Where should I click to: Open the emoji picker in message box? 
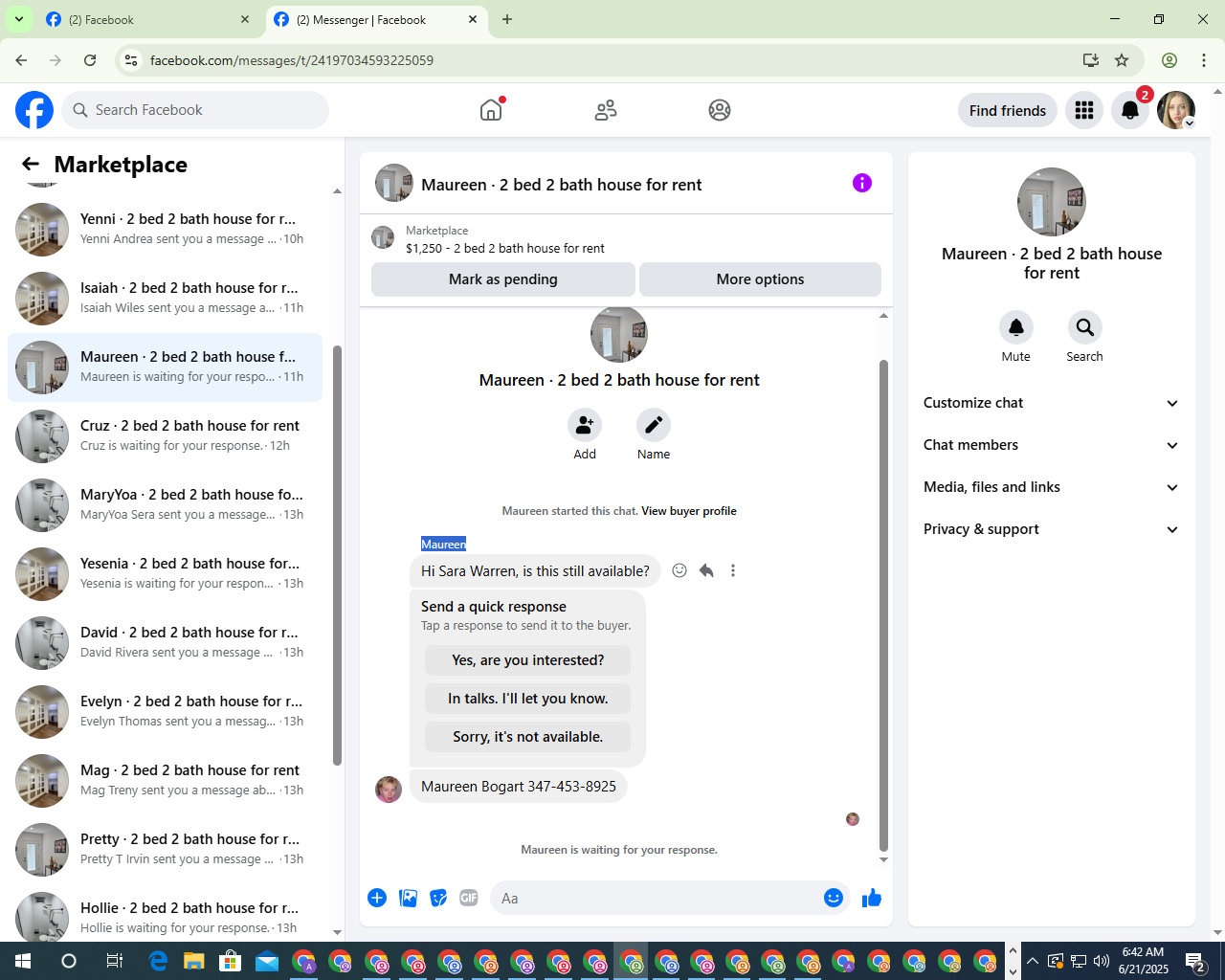[834, 898]
